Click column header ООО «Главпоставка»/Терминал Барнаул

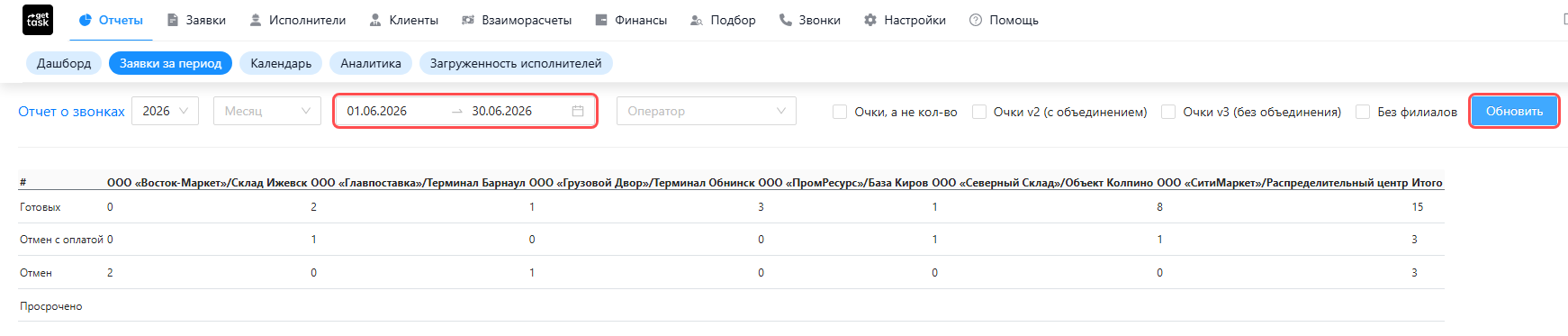(419, 183)
